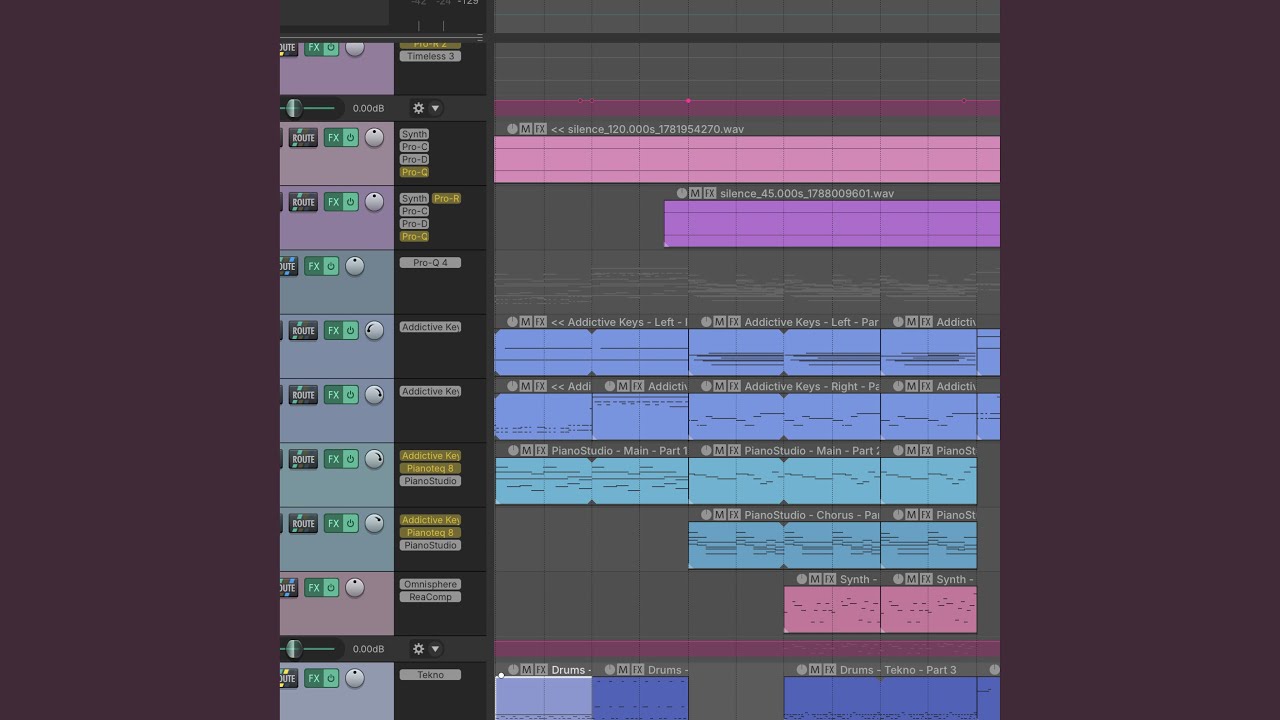Open routing for the silence_45 track
Image resolution: width=1280 pixels, height=720 pixels.
point(303,202)
